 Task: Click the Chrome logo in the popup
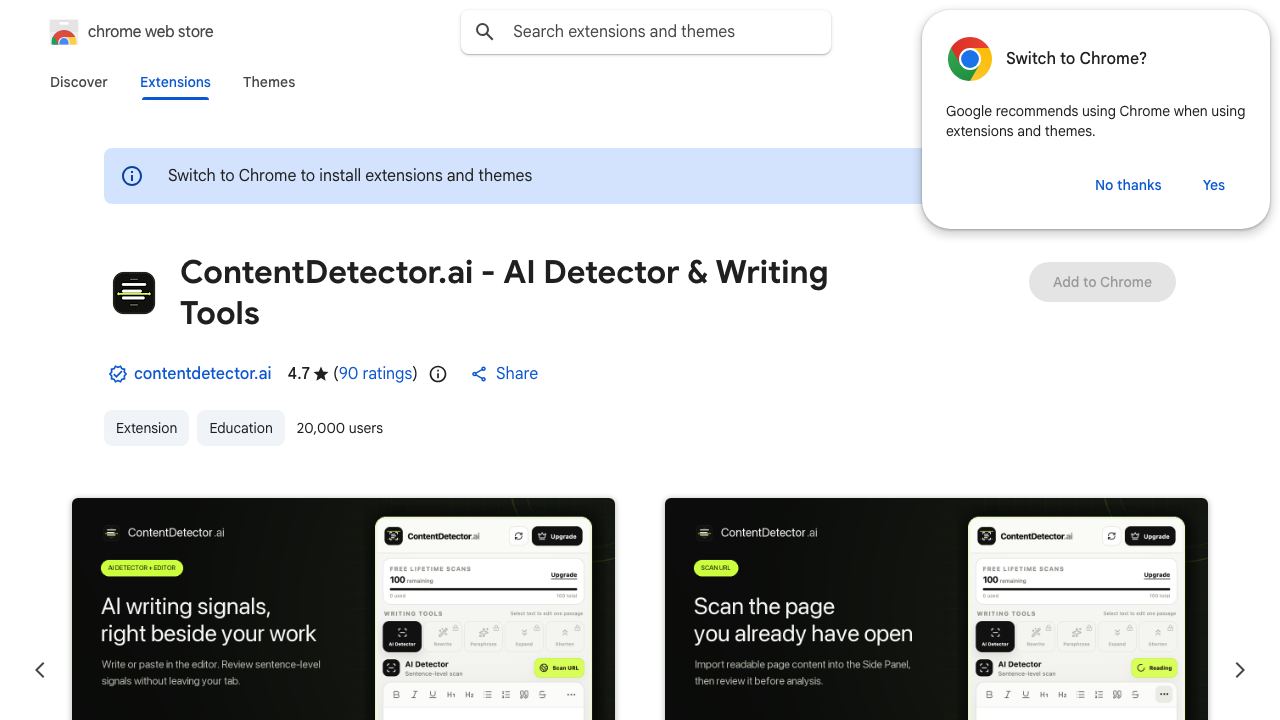[970, 59]
